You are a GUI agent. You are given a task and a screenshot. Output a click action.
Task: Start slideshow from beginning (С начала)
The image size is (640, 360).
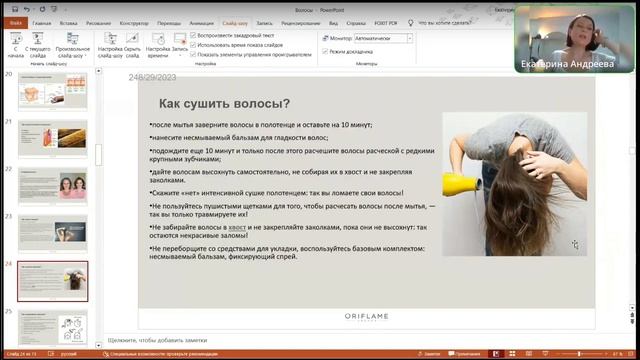16,45
